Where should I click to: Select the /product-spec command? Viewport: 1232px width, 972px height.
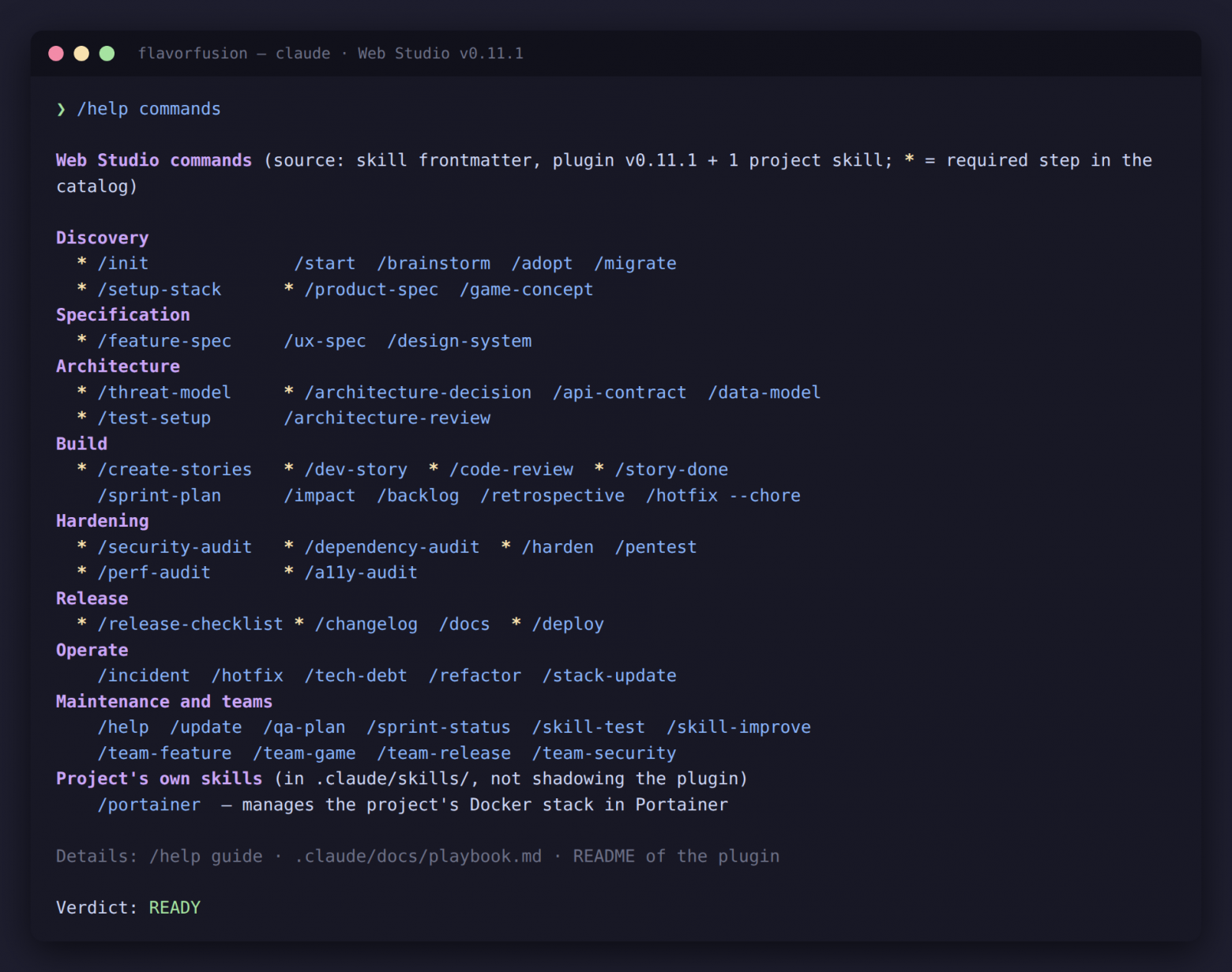click(371, 290)
